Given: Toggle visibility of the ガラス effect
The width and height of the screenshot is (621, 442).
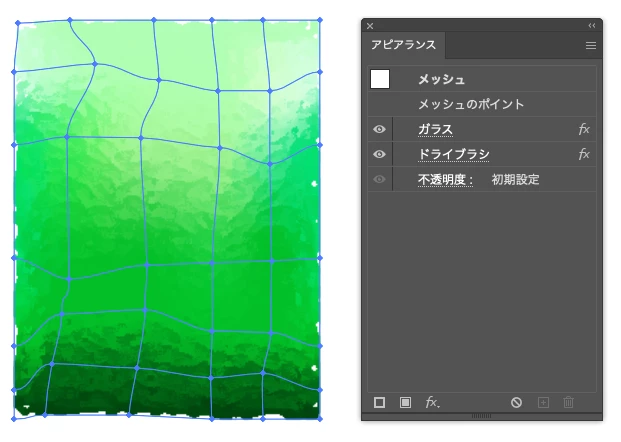Looking at the screenshot, I should (x=379, y=129).
